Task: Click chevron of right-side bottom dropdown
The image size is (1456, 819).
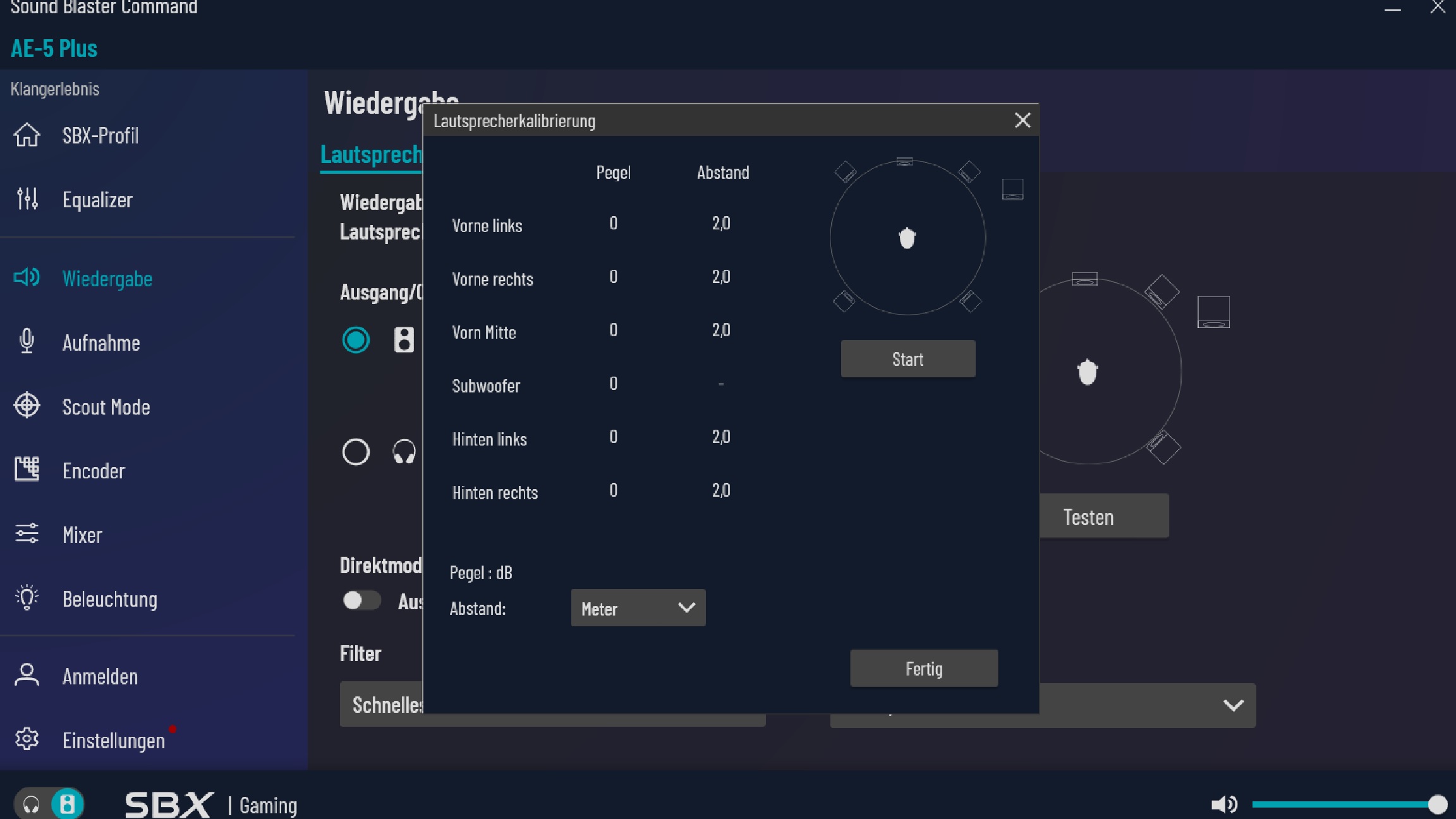Action: (1233, 705)
